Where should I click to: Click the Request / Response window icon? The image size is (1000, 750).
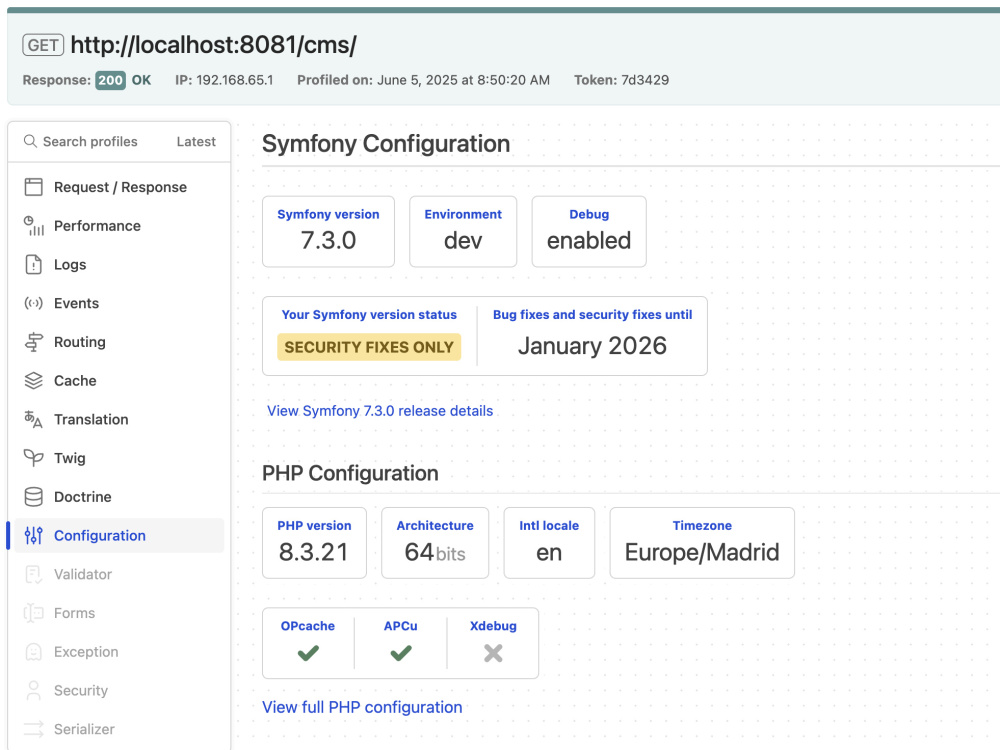point(33,187)
